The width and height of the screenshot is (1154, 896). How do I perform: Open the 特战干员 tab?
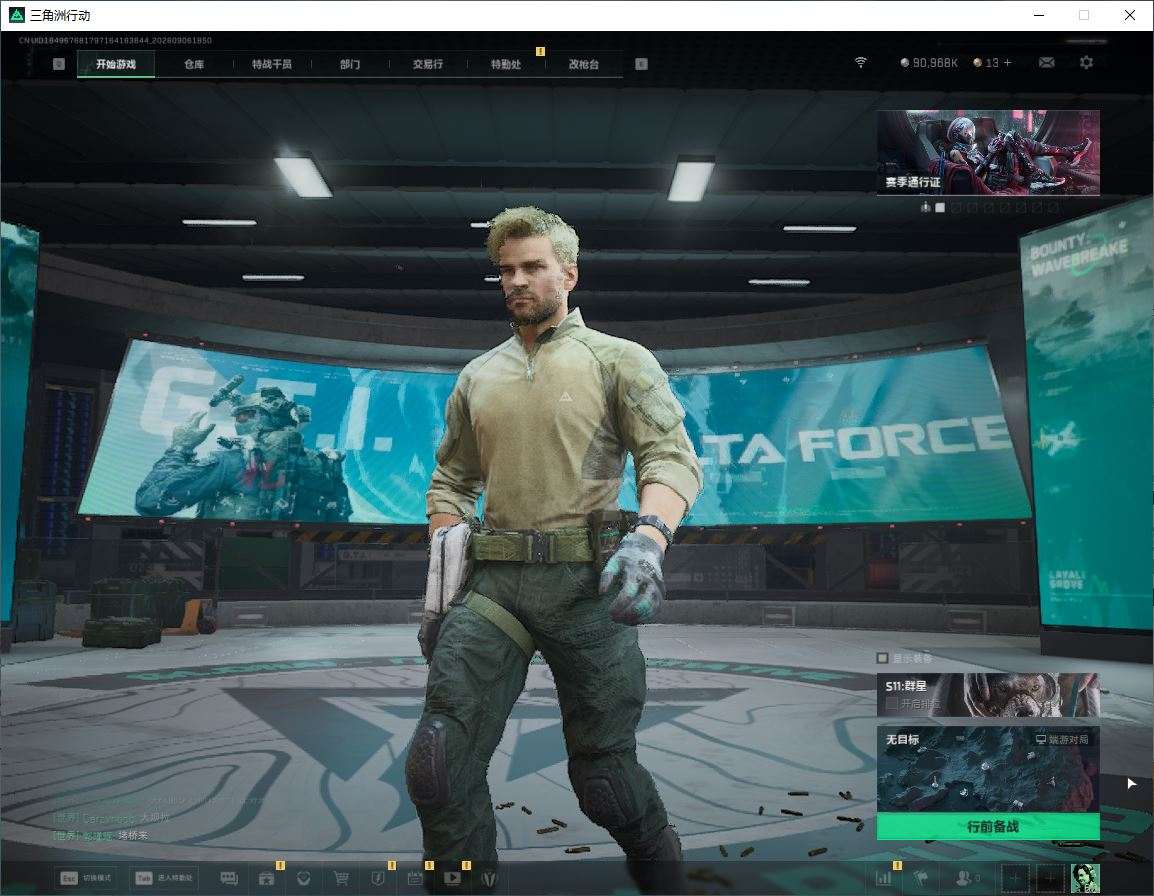[x=272, y=64]
